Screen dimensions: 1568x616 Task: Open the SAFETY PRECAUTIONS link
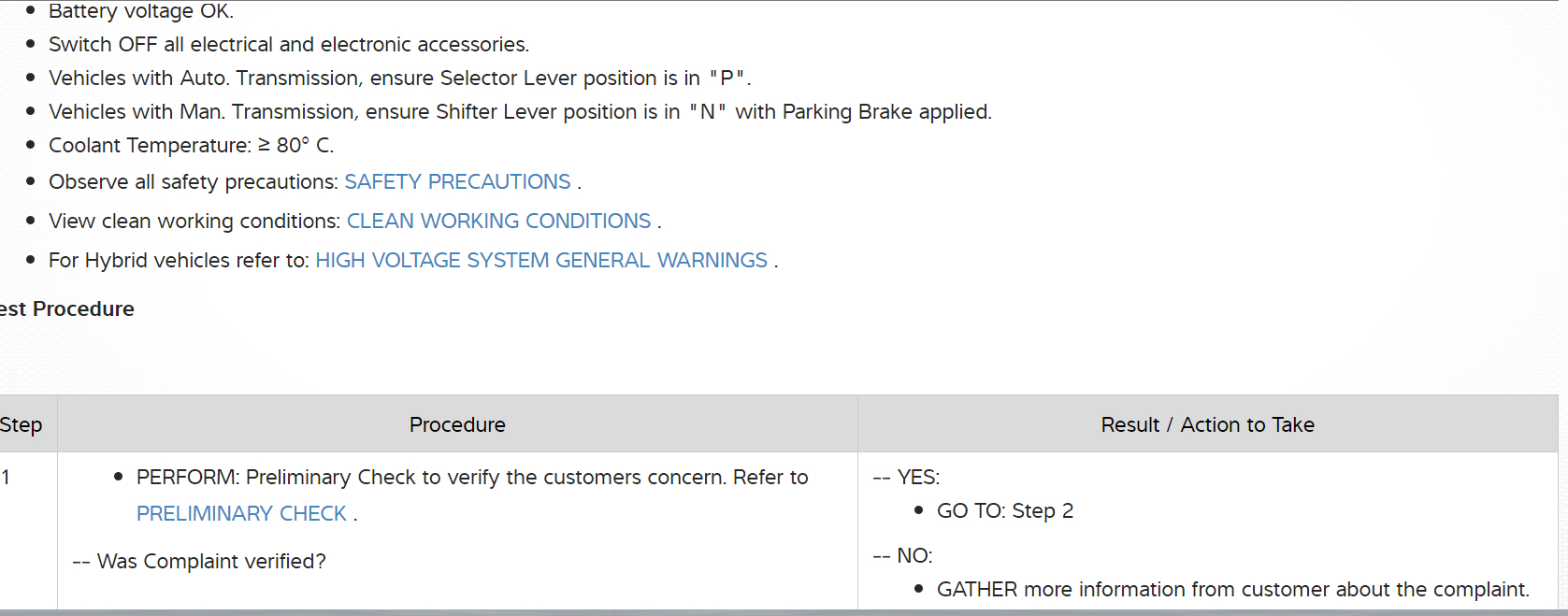pyautogui.click(x=457, y=181)
